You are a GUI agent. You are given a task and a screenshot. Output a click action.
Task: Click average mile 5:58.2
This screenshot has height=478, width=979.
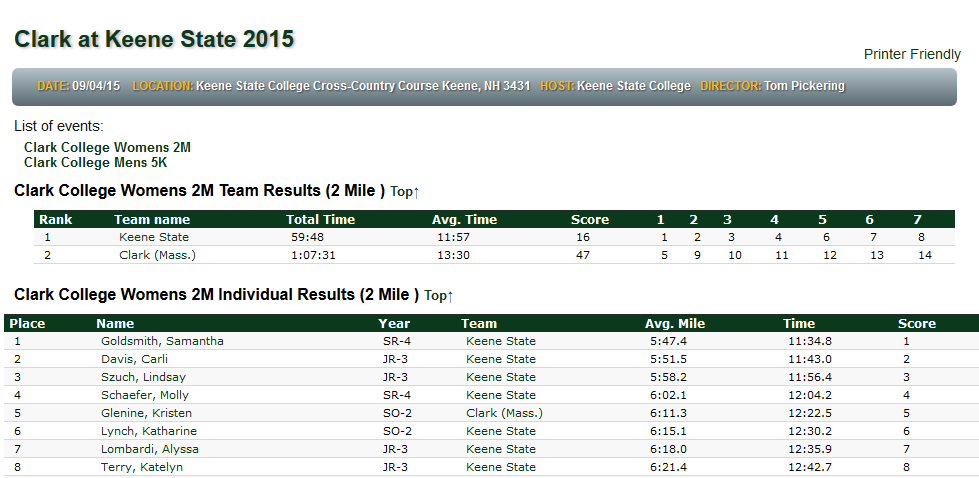tap(668, 378)
